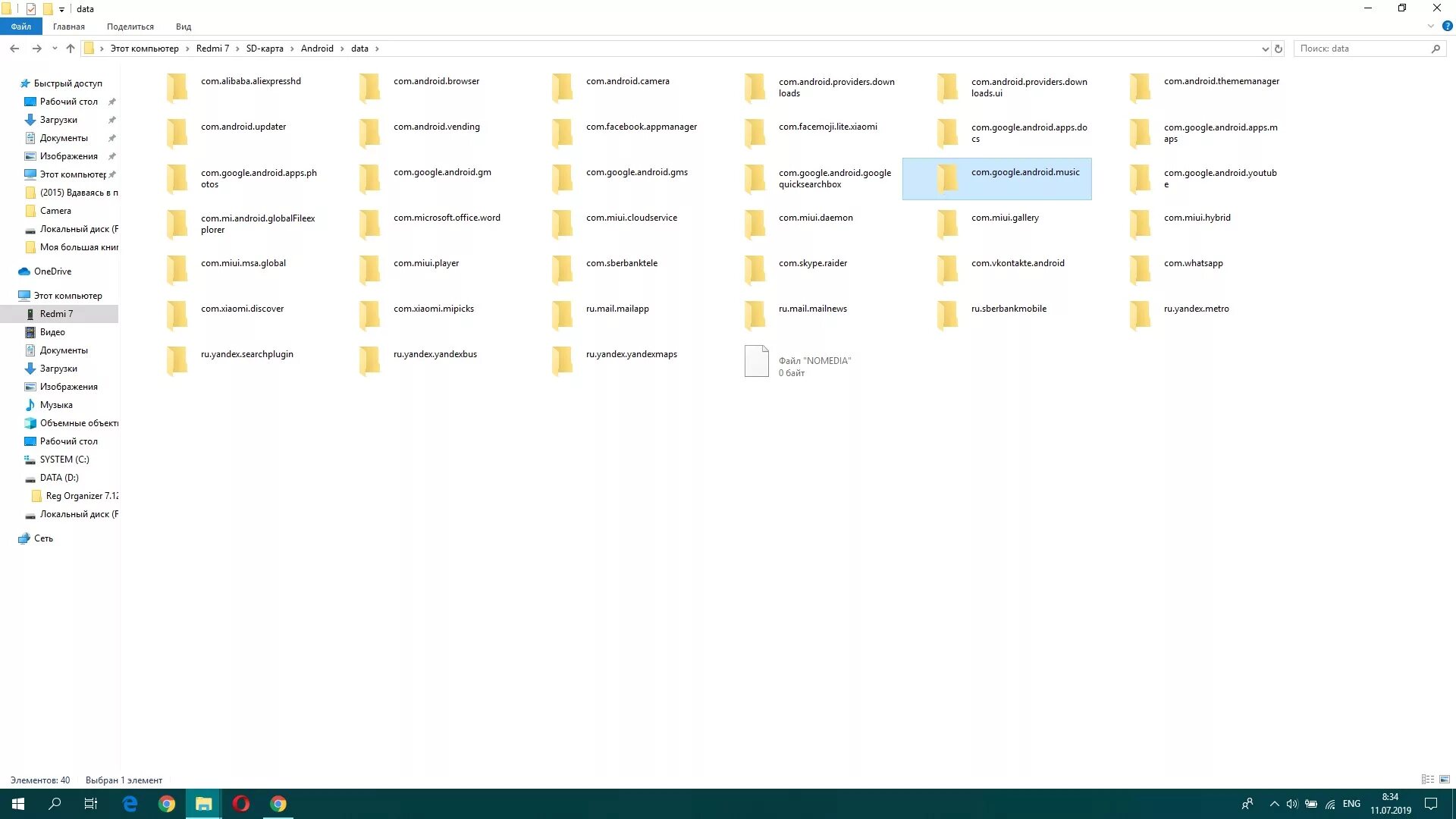
Task: Open Reg Organizer 7.12 folder in sidebar
Action: click(x=82, y=496)
